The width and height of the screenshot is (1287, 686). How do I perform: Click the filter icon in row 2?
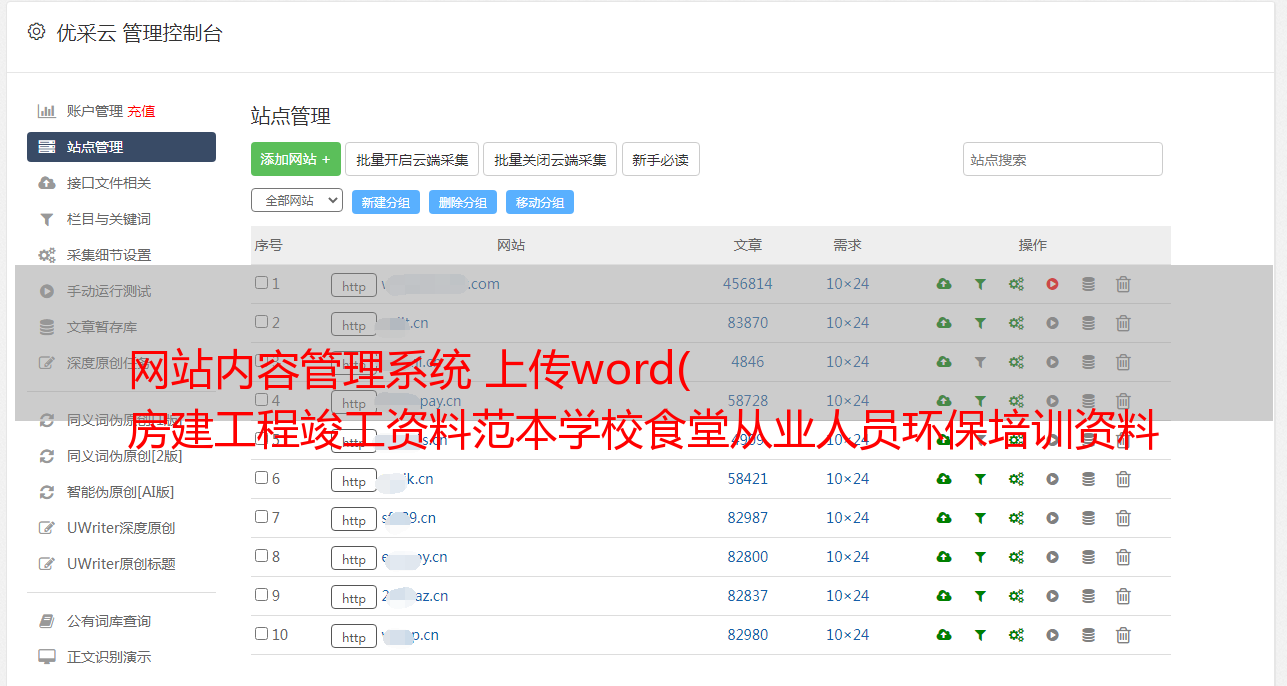pos(980,323)
